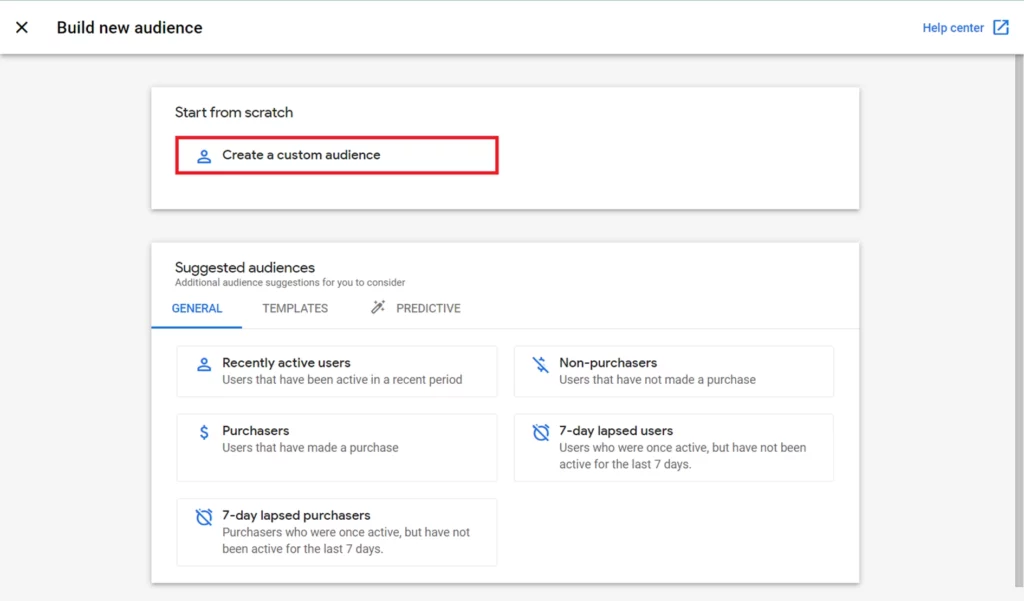Viewport: 1024px width, 601px height.
Task: Close the Build new audience dialog
Action: [x=22, y=28]
